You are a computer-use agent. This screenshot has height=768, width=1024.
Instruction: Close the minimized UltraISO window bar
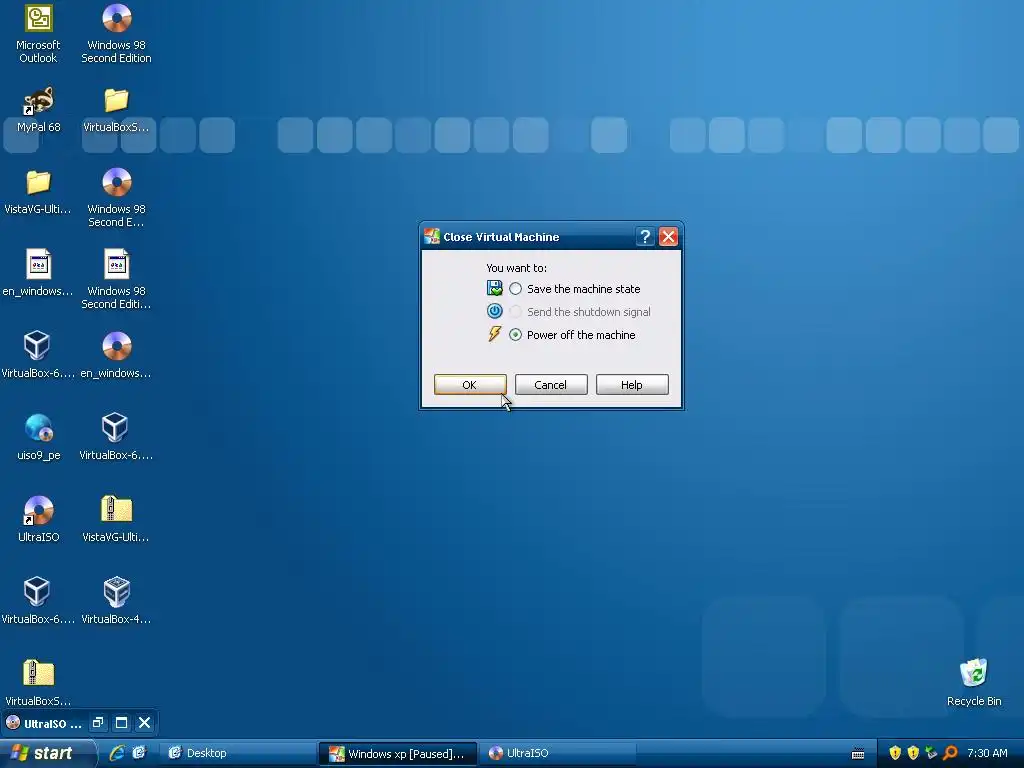coord(145,723)
